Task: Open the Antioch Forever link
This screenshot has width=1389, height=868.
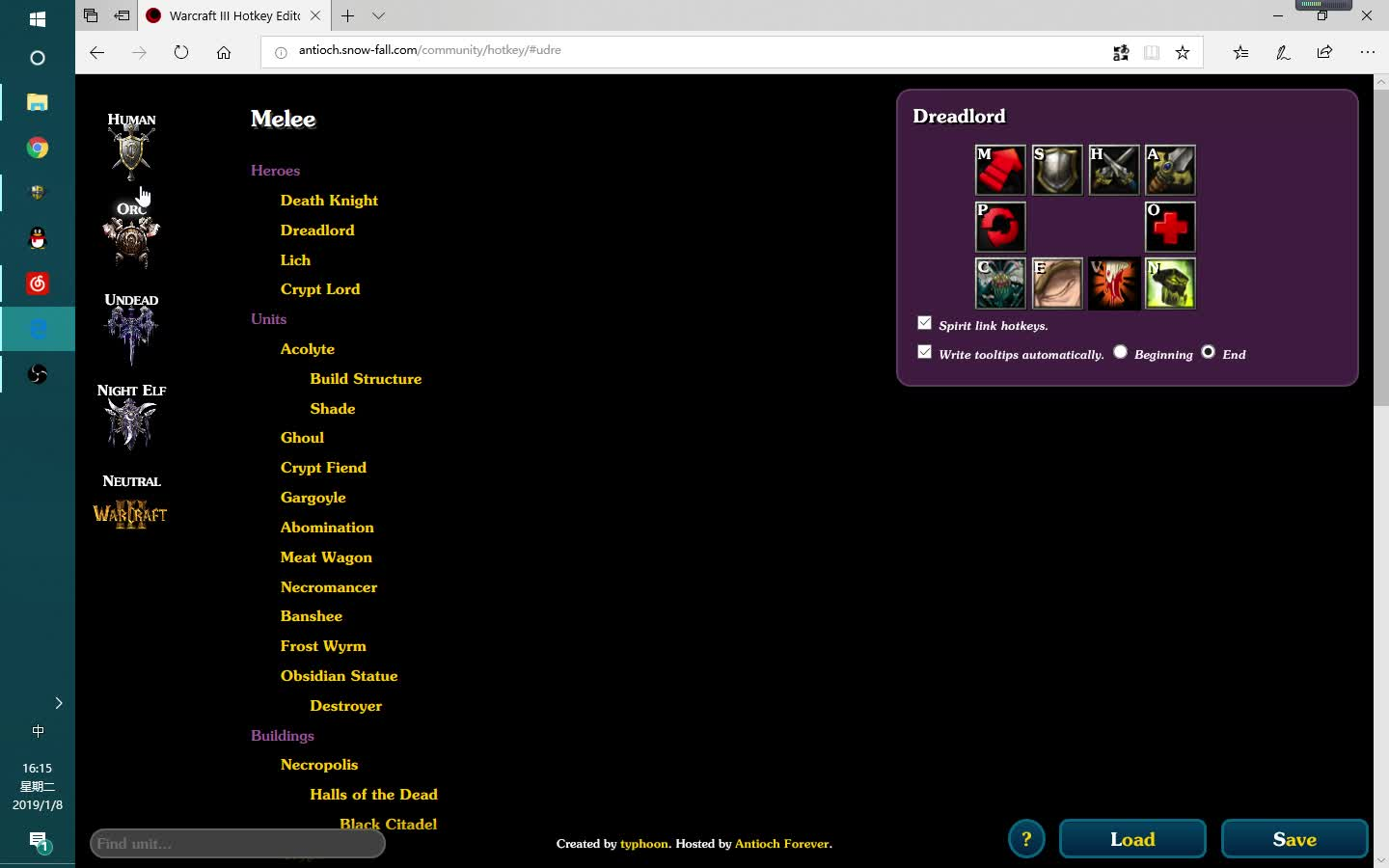Action: pyautogui.click(x=782, y=844)
